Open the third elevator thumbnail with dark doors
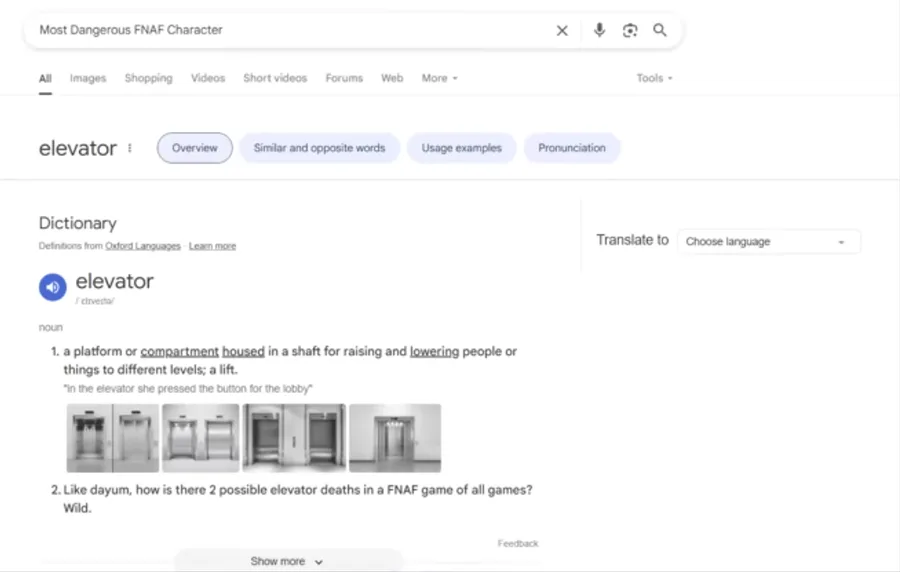The width and height of the screenshot is (900, 572). [x=294, y=438]
